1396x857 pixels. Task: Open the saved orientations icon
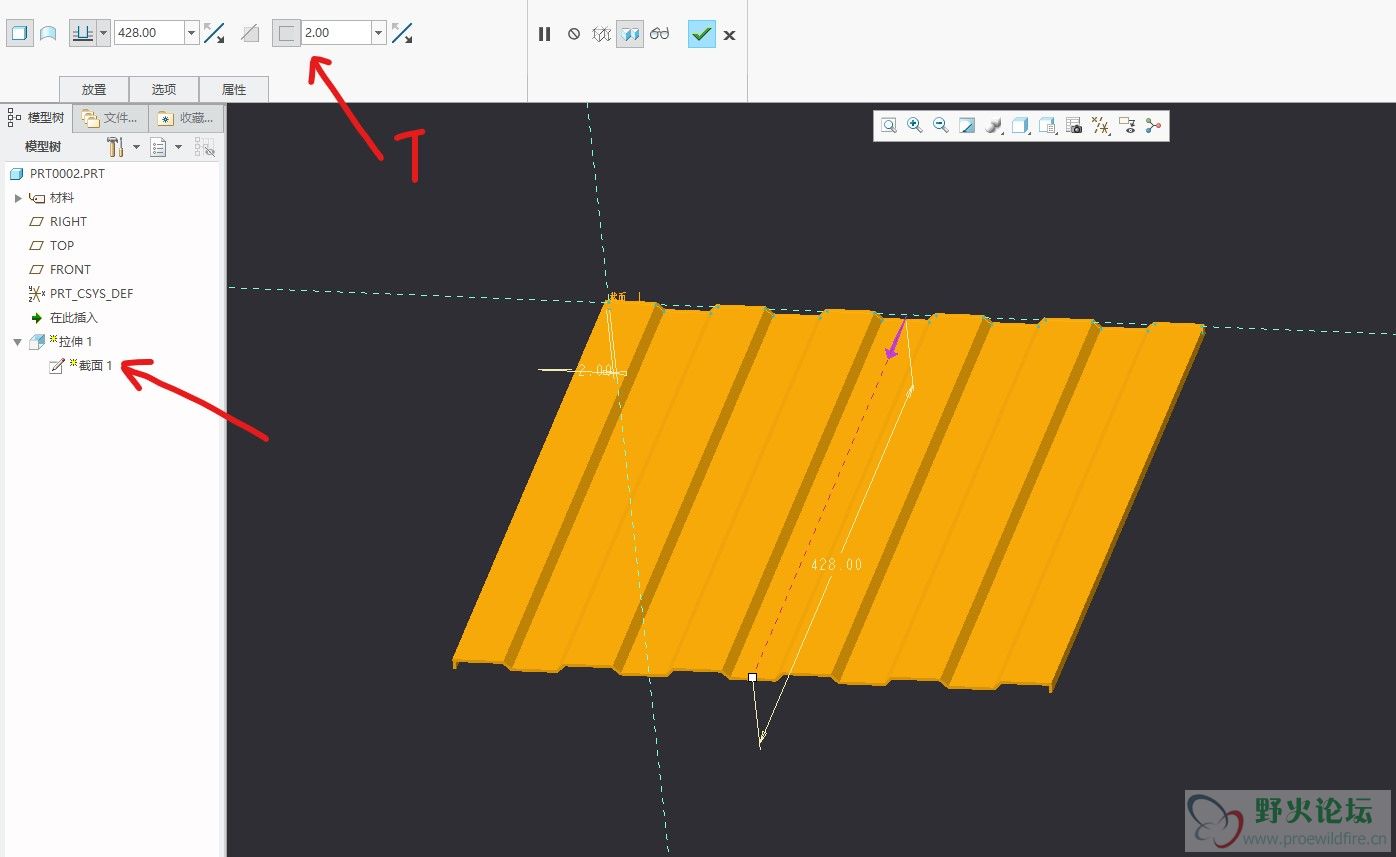1047,126
